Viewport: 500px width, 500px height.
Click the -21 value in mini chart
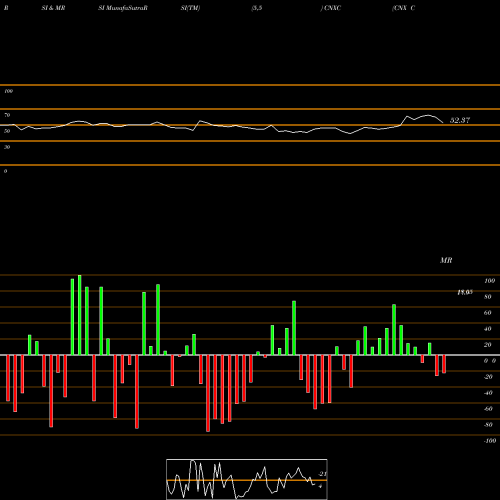click(x=322, y=474)
